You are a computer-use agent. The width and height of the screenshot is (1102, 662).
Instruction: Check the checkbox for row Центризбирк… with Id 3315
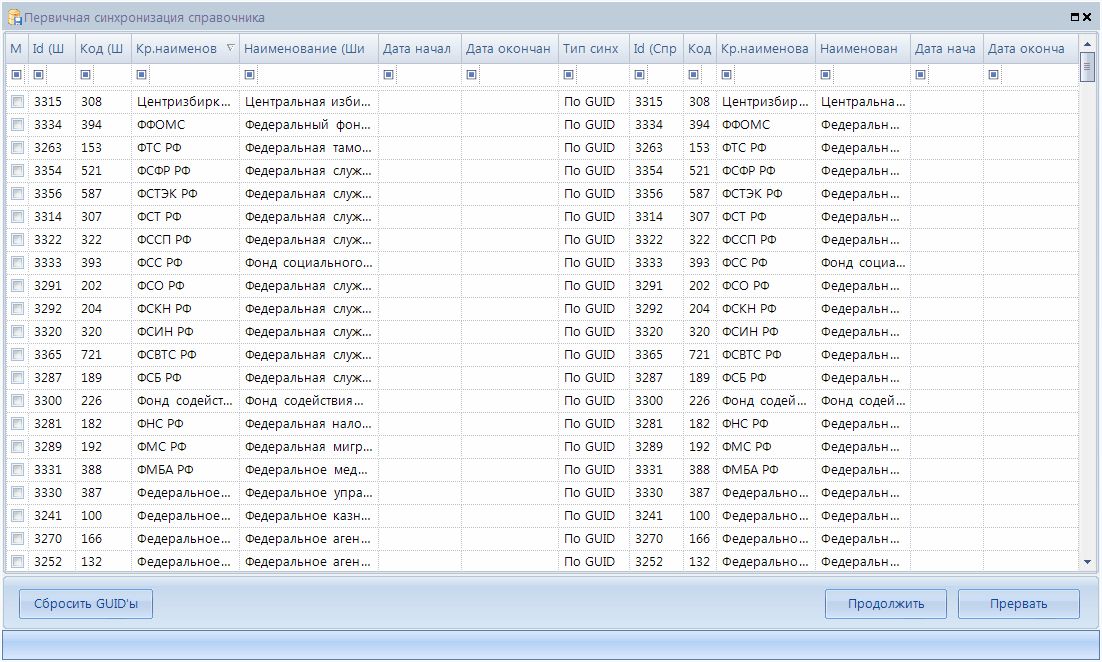click(x=17, y=102)
